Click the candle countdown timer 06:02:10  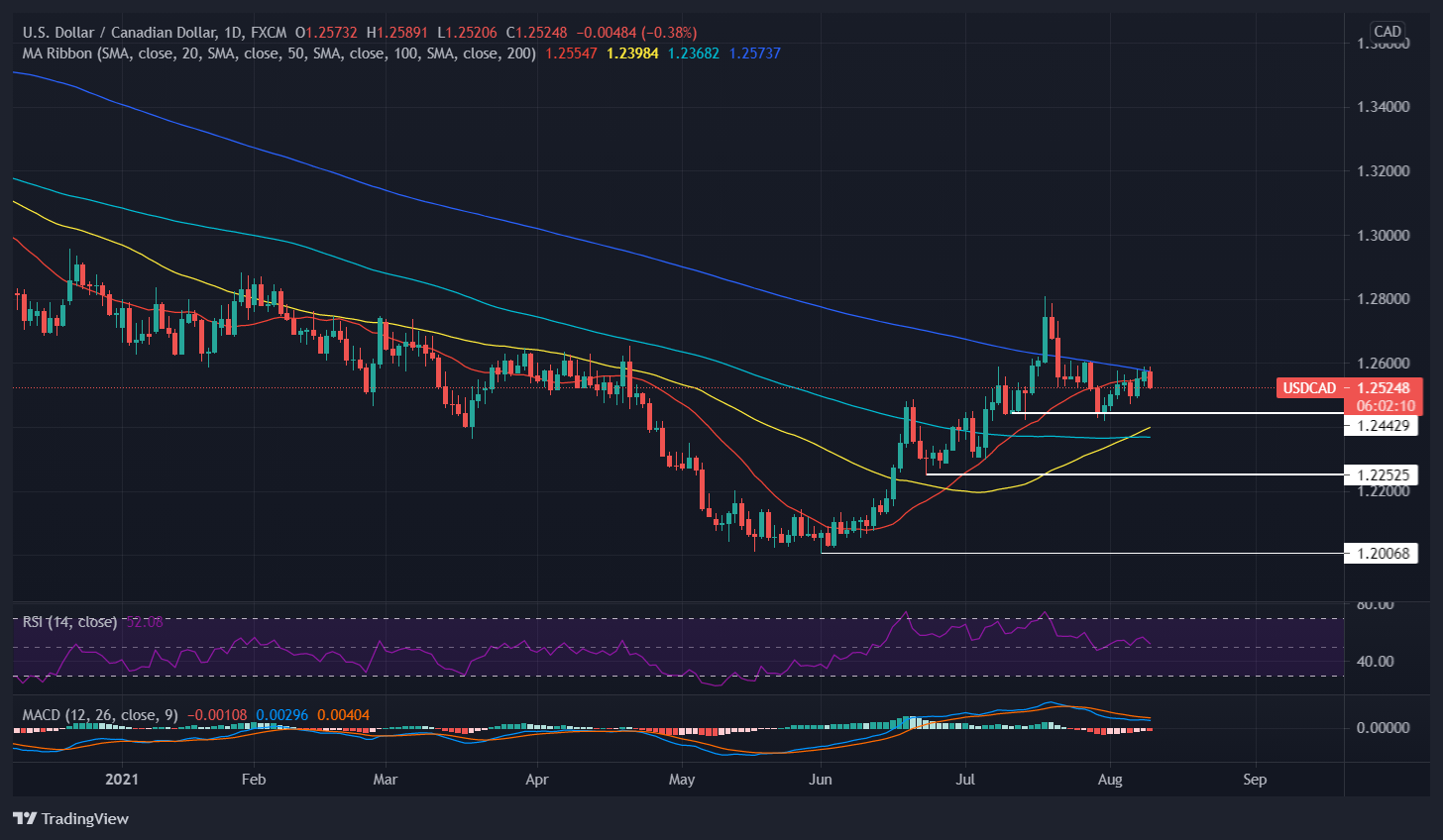pyautogui.click(x=1386, y=406)
